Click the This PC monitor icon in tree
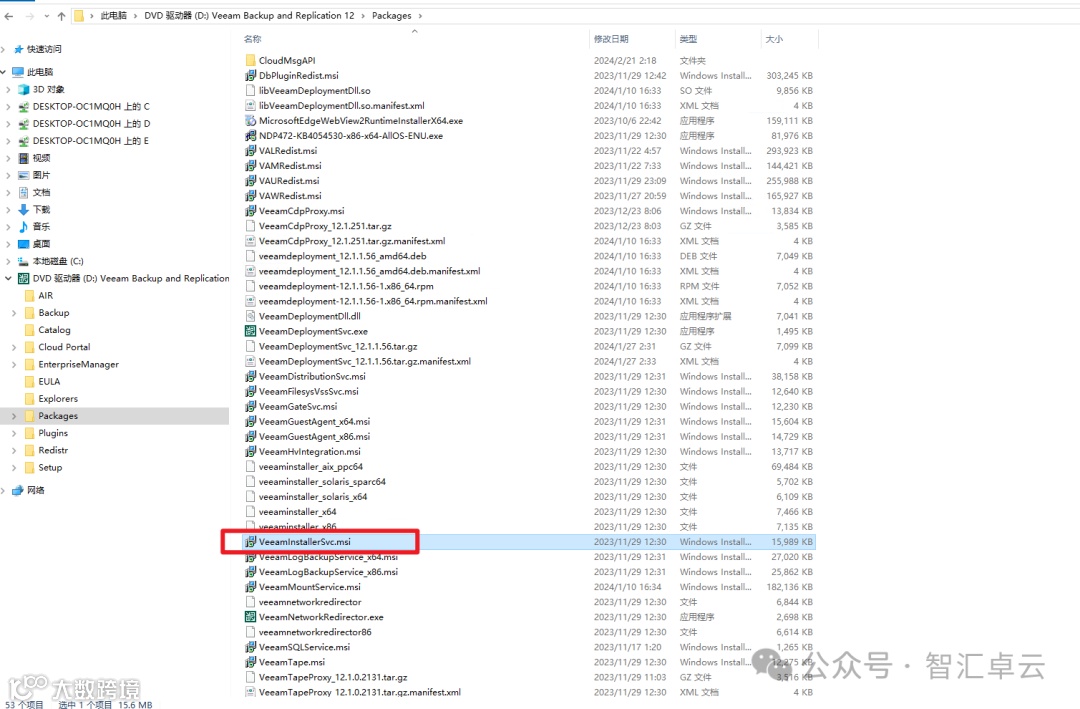The width and height of the screenshot is (1080, 709). 18,72
